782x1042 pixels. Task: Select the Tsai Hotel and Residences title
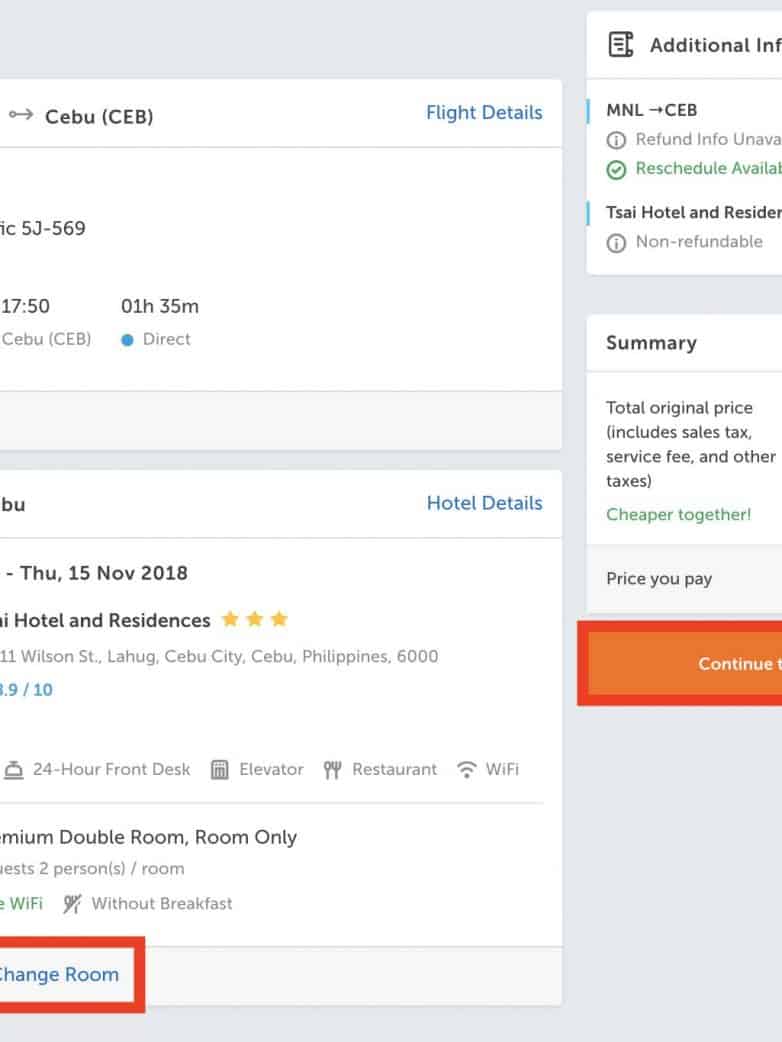point(105,621)
